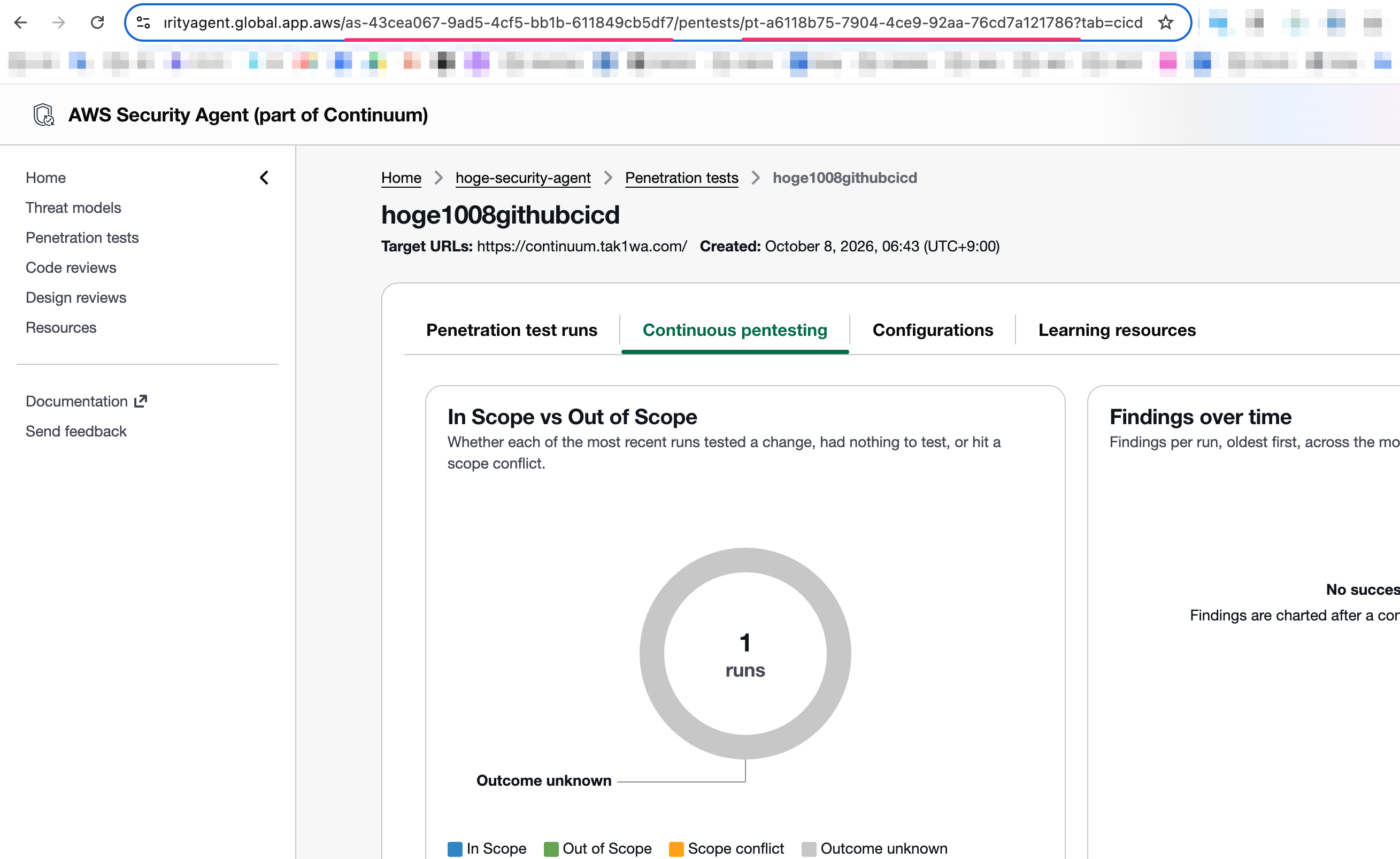Click the Home breadcrumb link
Viewport: 1400px width, 859px height.
point(401,178)
